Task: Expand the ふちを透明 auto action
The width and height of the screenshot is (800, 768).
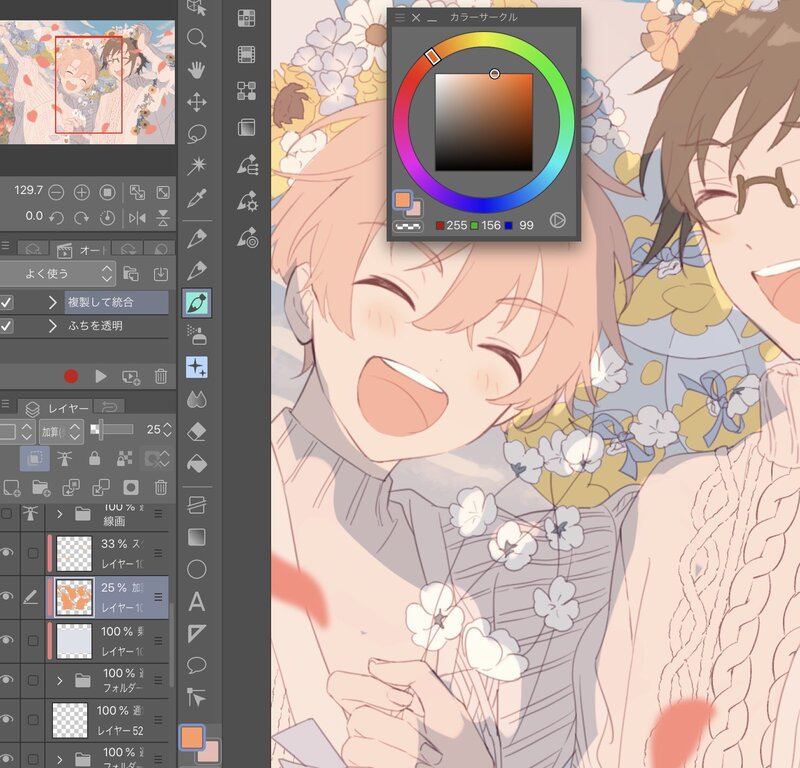Action: point(52,326)
